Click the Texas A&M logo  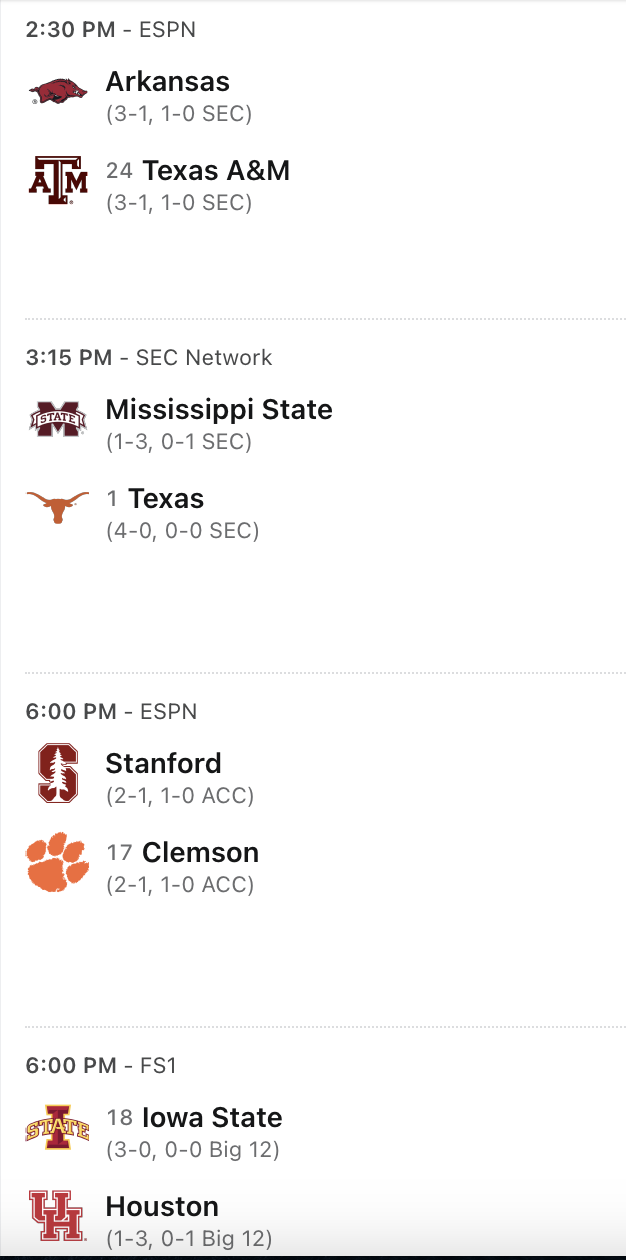pyautogui.click(x=57, y=180)
